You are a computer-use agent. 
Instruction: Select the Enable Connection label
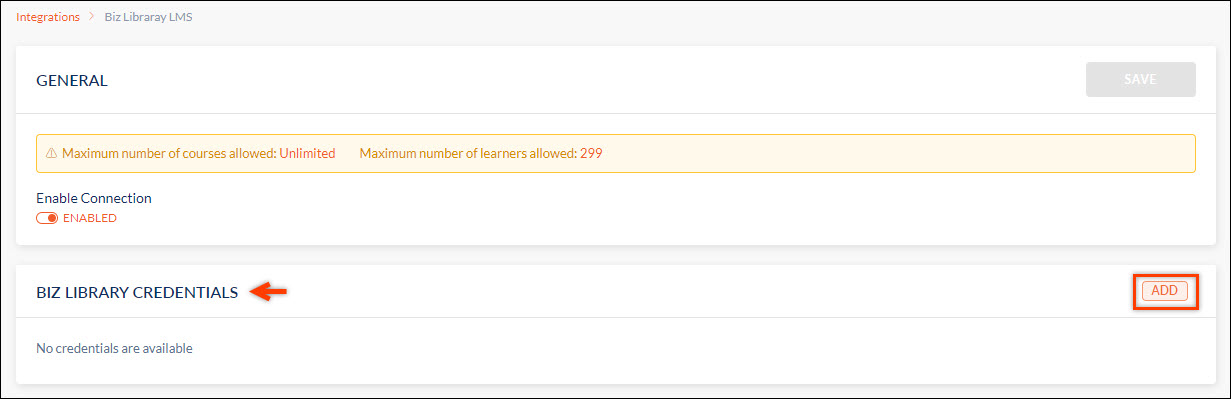pos(94,198)
